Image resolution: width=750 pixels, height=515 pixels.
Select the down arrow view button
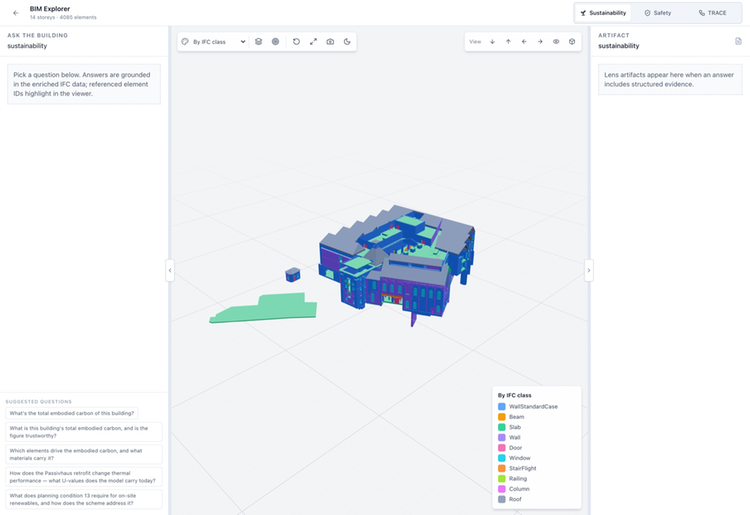point(492,42)
